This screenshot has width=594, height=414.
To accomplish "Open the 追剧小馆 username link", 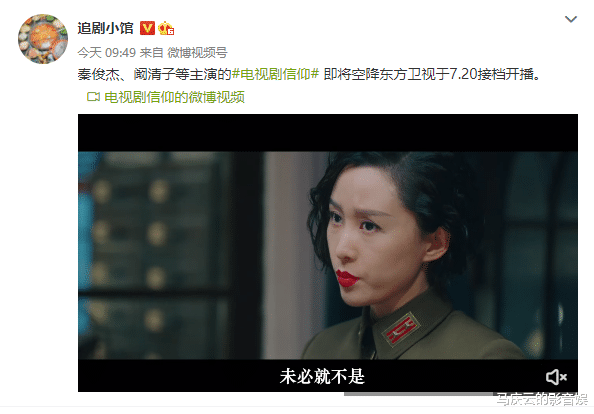I will click(x=105, y=28).
